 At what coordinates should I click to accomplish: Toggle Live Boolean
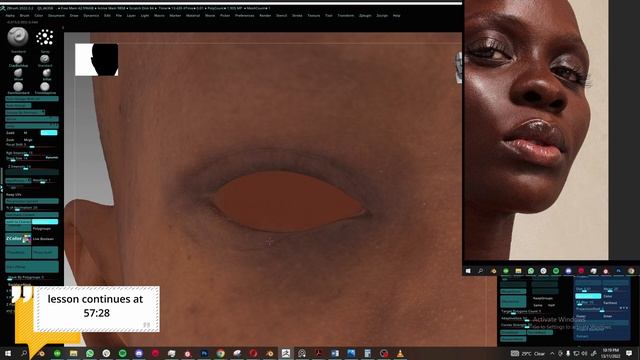click(43, 239)
